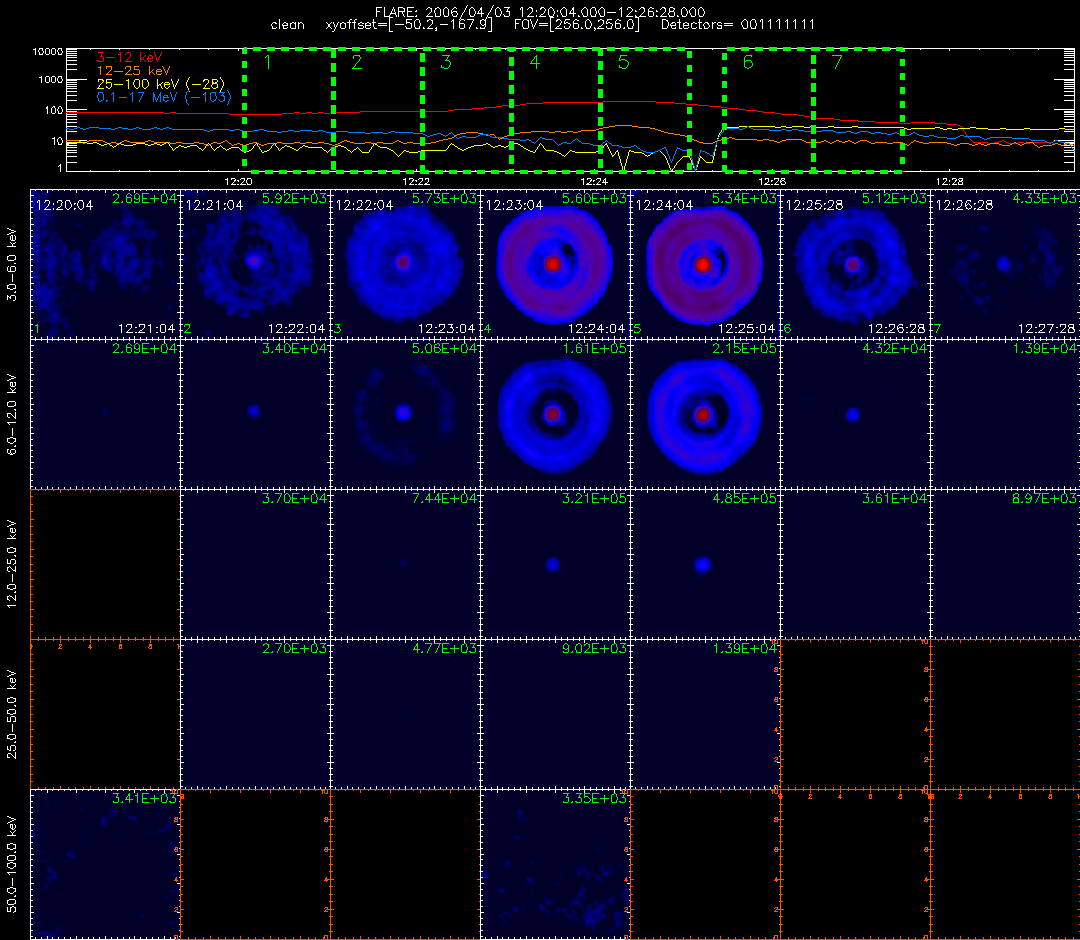Open the 3.0-6.0 keV image labeled 12:22:04
The image size is (1080, 940).
405,264
